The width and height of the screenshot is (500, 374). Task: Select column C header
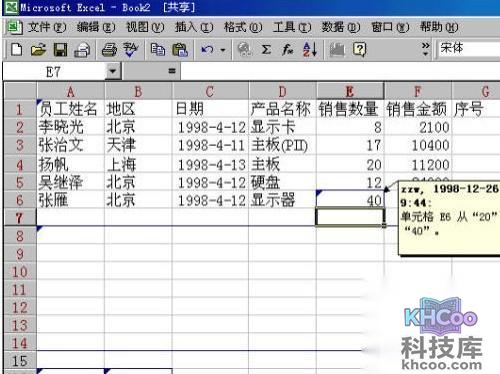point(210,91)
